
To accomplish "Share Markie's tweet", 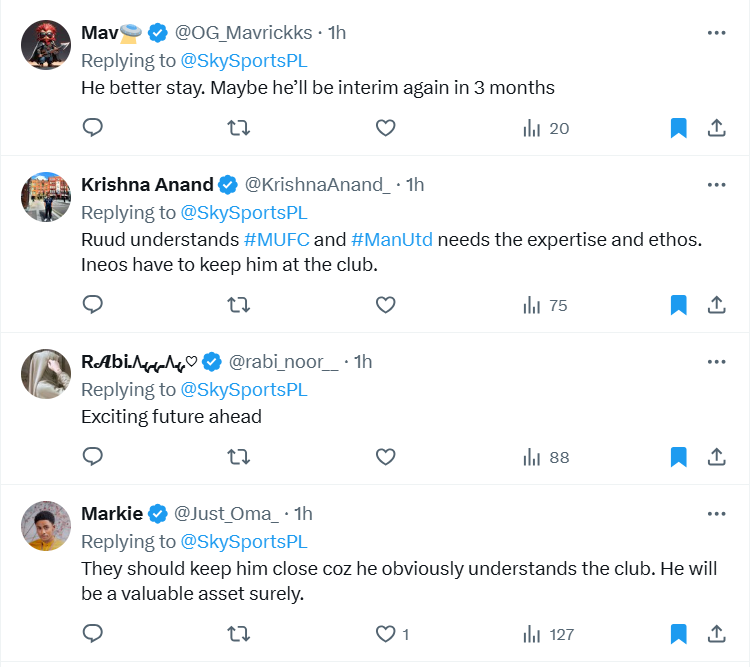I will pyautogui.click(x=716, y=634).
